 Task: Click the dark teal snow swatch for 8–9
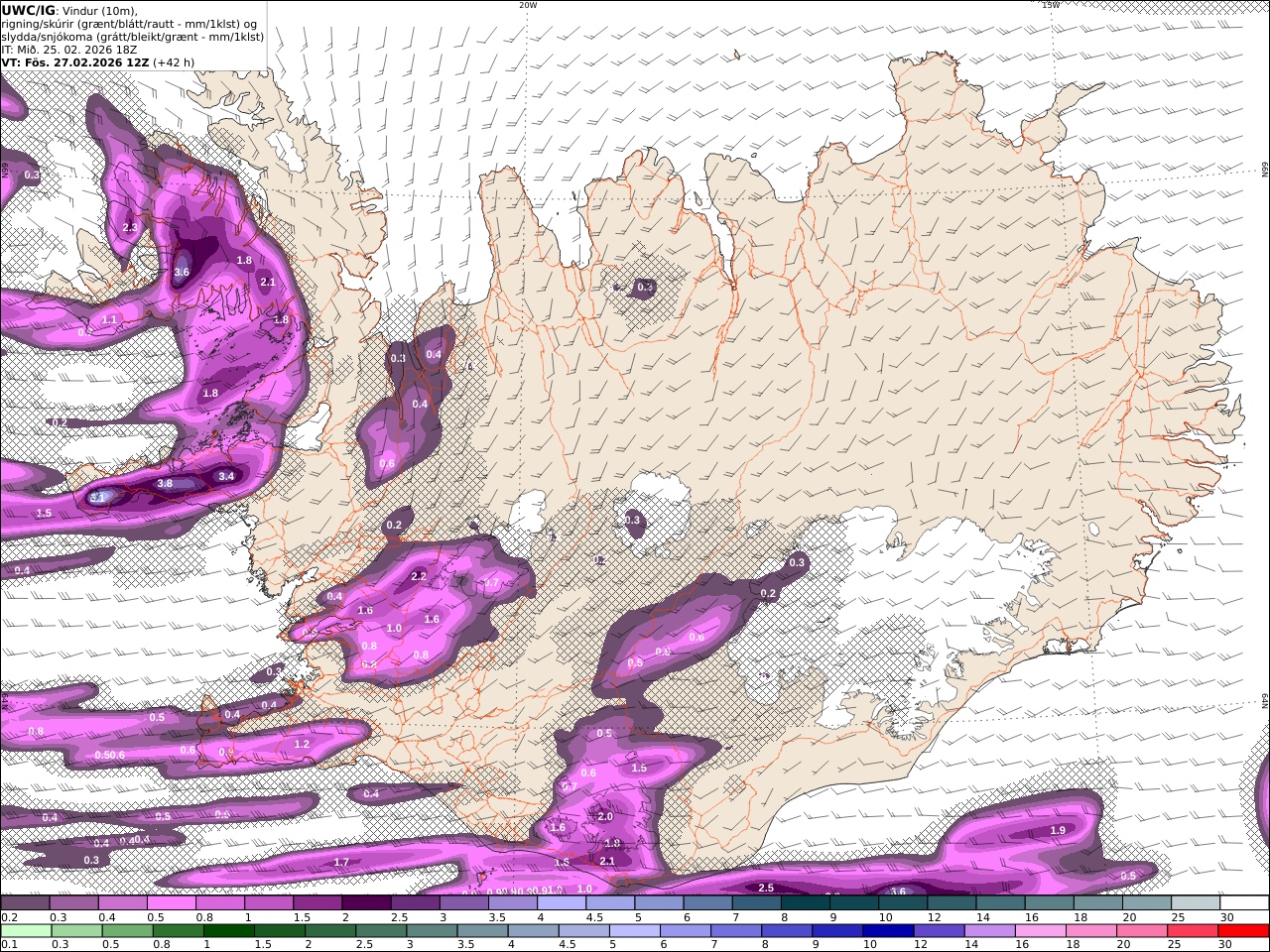(x=806, y=903)
